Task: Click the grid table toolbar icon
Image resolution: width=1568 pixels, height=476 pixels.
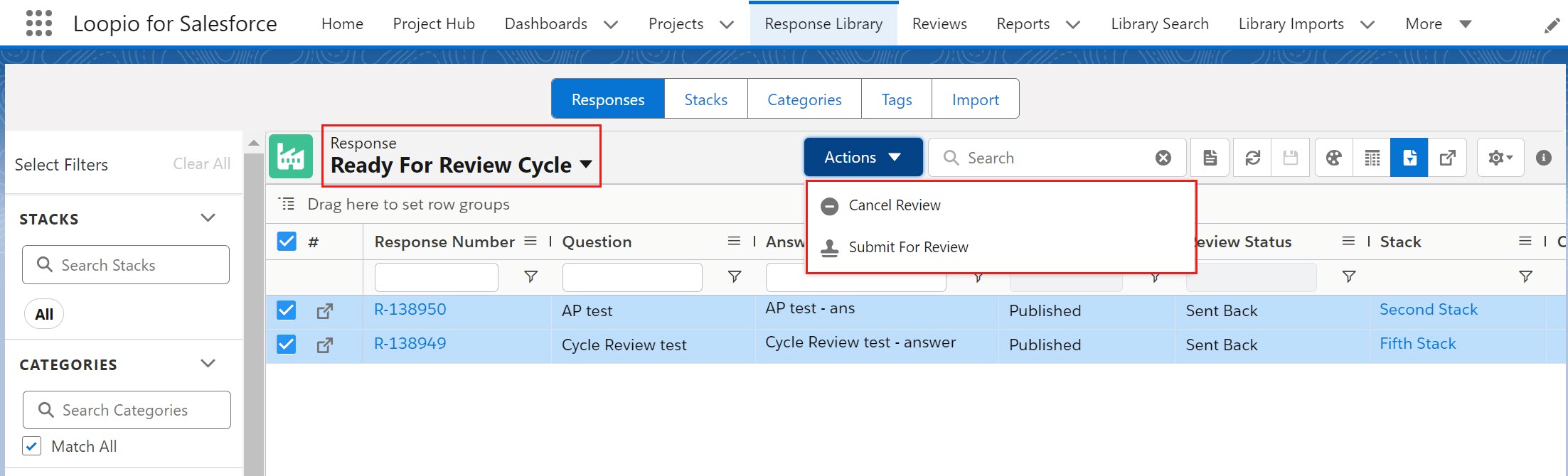Action: coord(1372,158)
